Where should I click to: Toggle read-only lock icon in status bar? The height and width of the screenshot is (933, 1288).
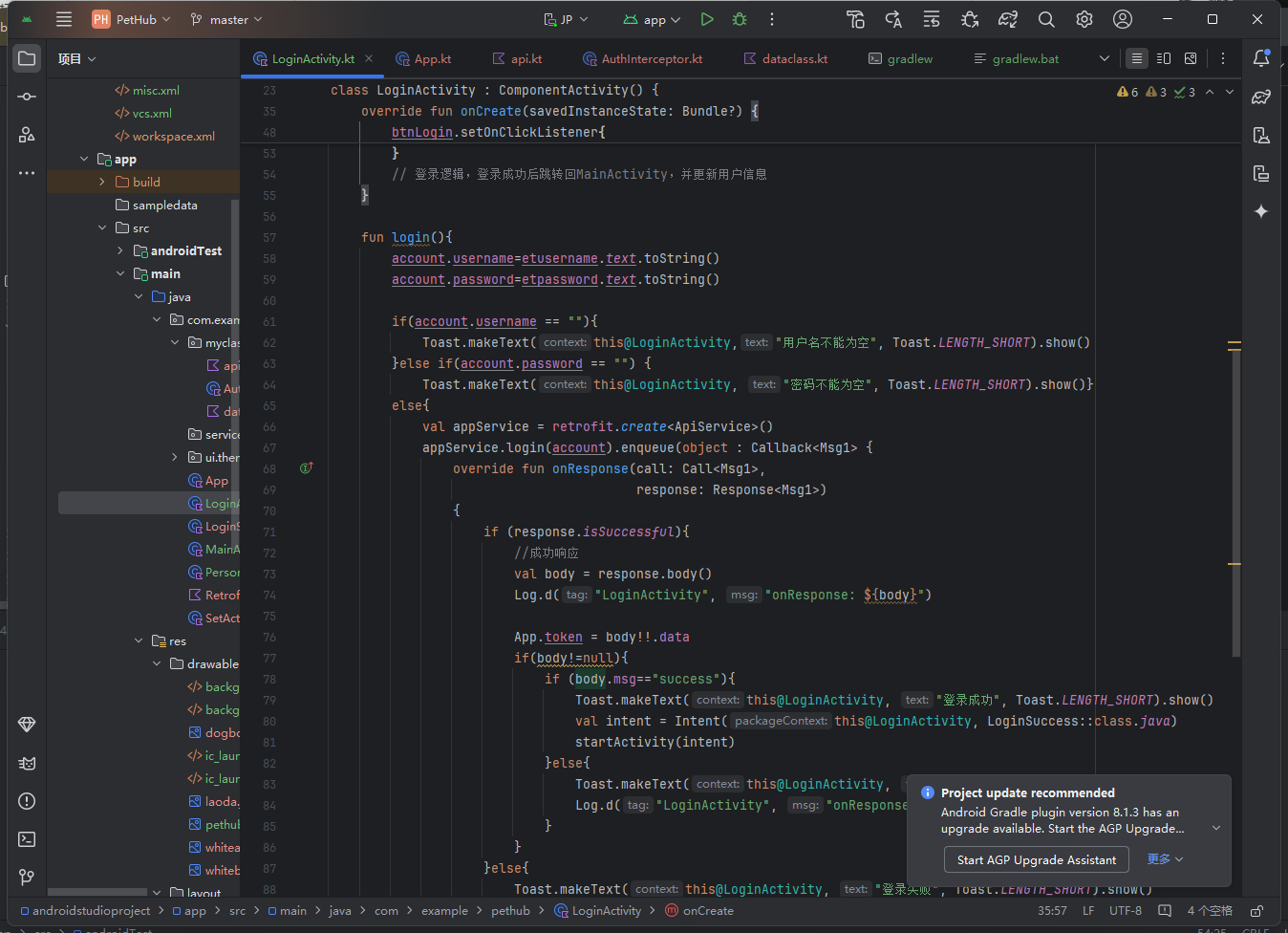pos(1257,911)
